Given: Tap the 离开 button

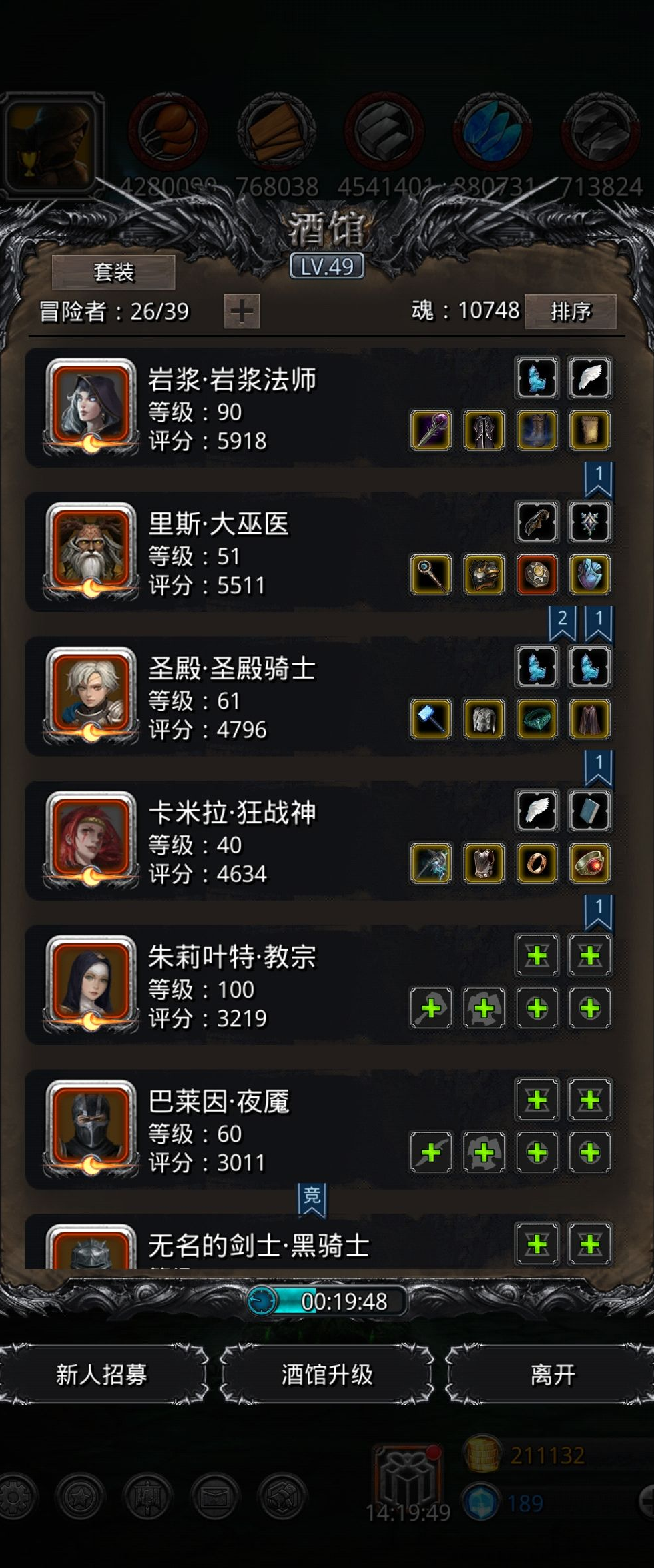Looking at the screenshot, I should click(x=553, y=1375).
